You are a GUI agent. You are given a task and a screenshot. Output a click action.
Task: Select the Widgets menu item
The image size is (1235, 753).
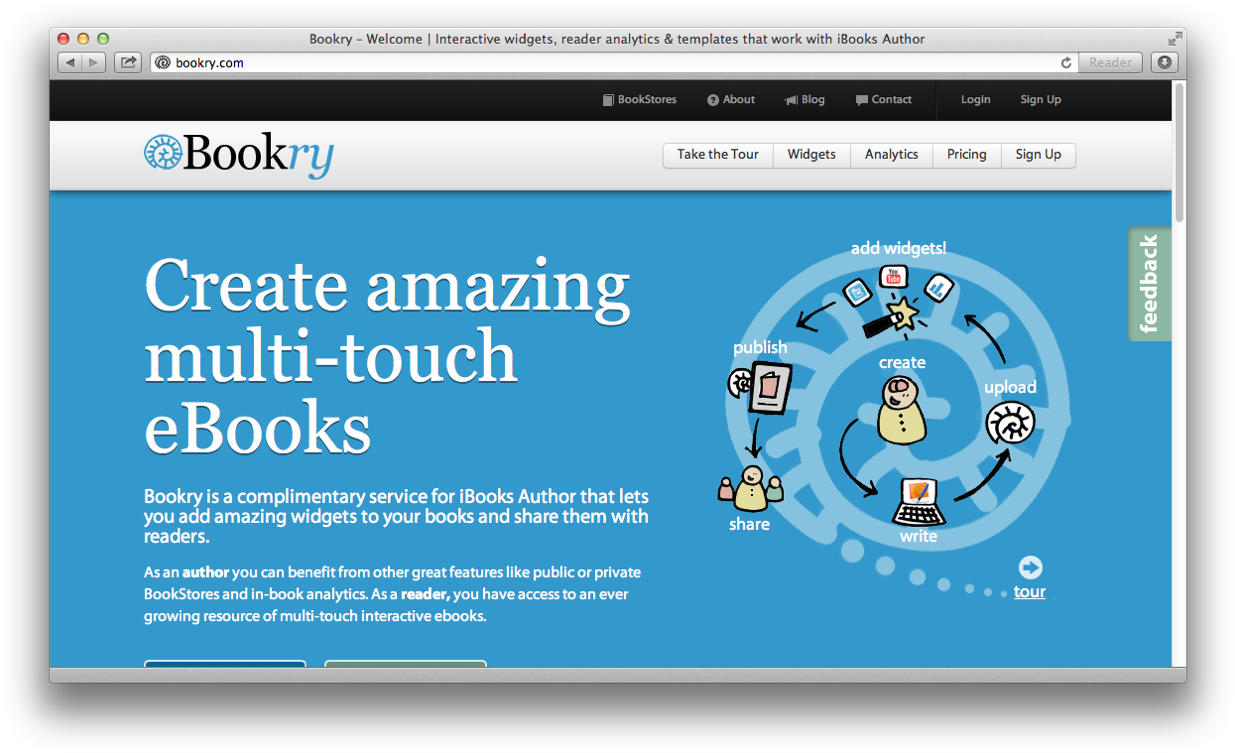click(812, 155)
